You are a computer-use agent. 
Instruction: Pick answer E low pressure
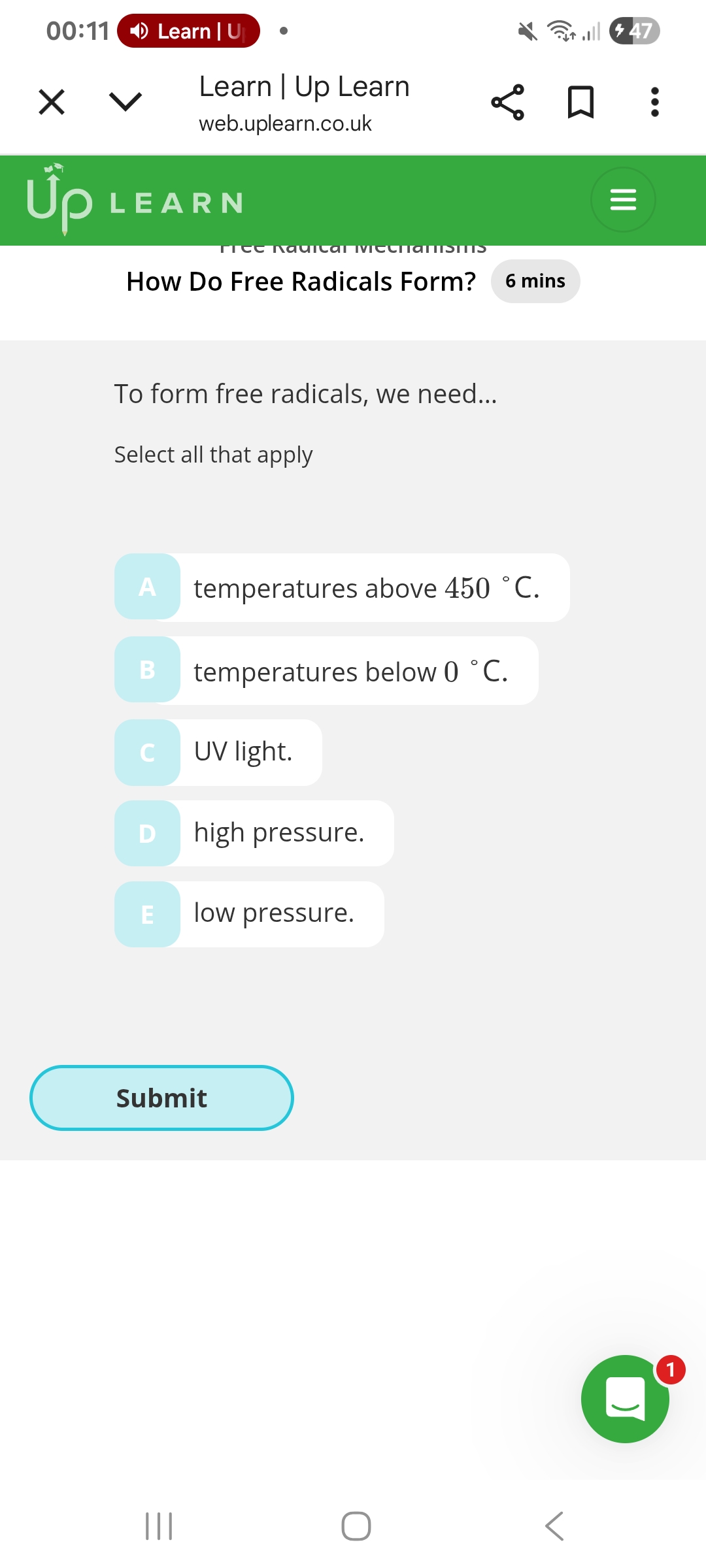click(249, 914)
